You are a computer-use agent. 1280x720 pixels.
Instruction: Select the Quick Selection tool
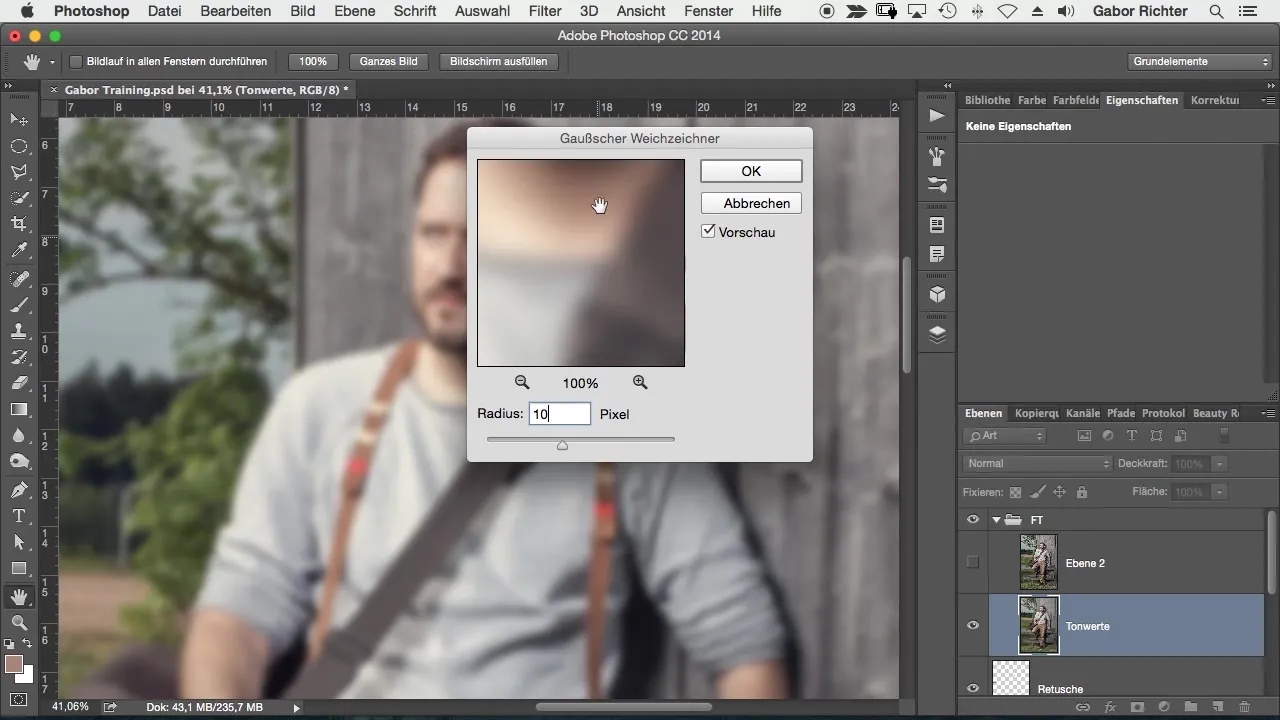pyautogui.click(x=18, y=198)
